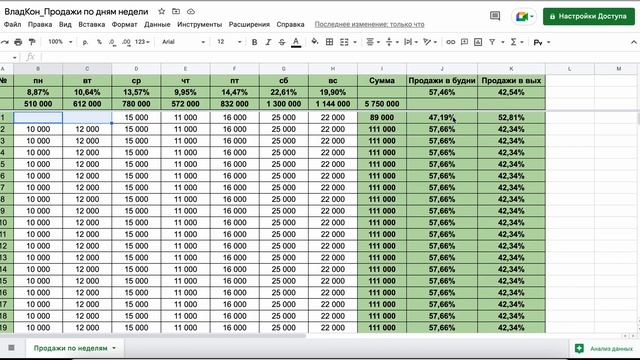This screenshot has height=360, width=640.
Task: Select column D header
Action: (136, 69)
